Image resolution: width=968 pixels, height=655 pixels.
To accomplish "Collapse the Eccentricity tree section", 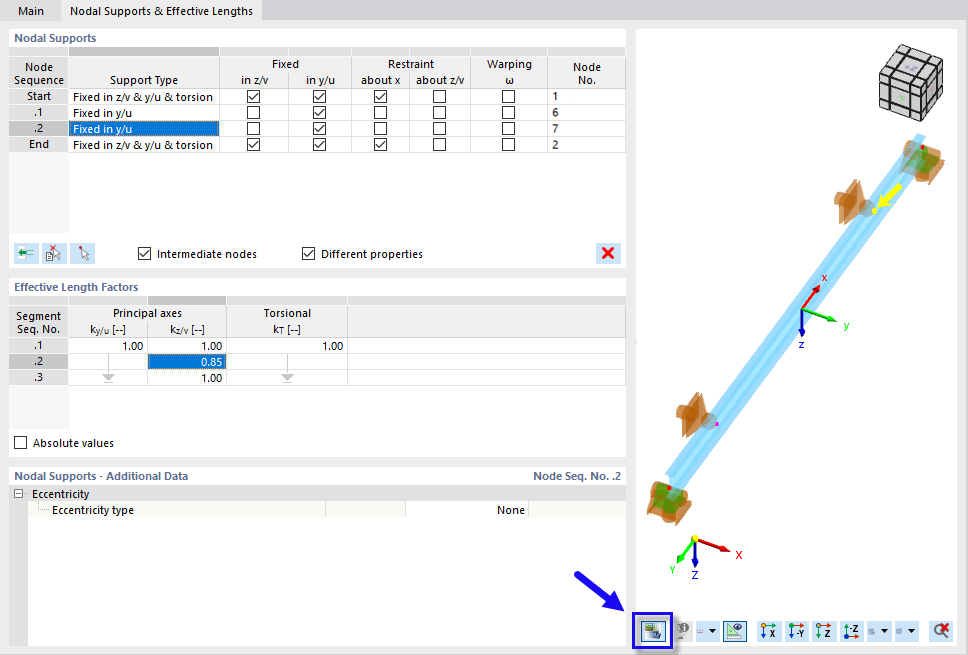I will tap(19, 494).
